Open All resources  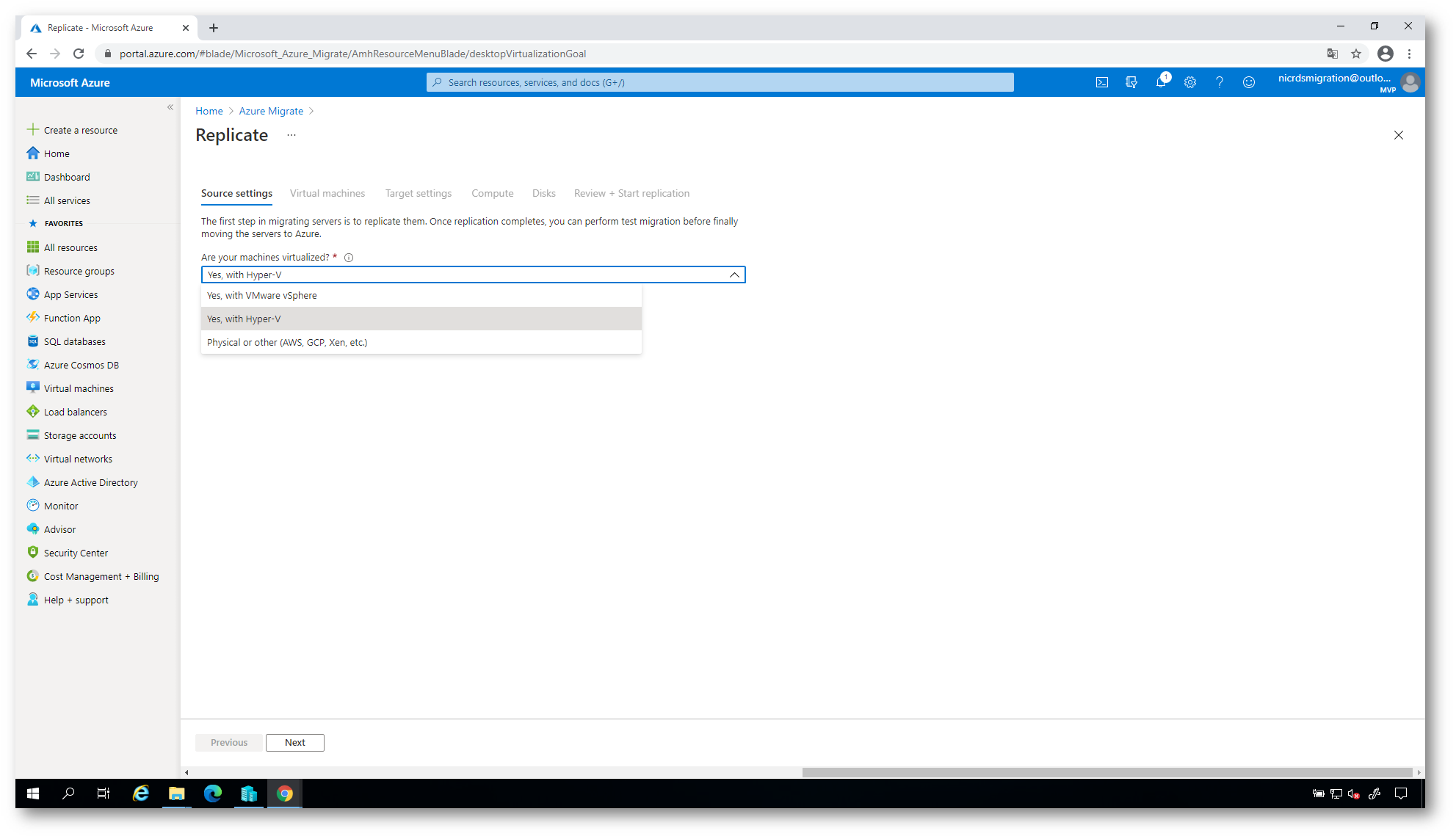click(x=62, y=247)
